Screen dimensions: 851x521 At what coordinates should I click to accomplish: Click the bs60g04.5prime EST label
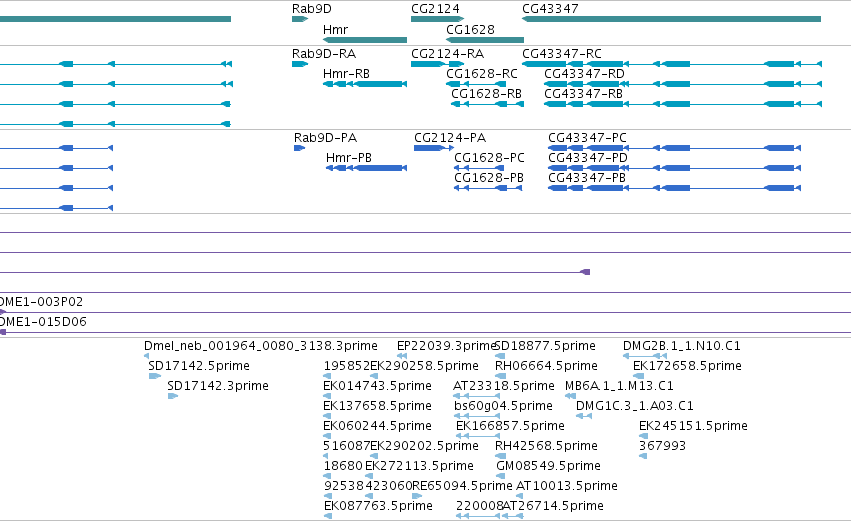(503, 406)
